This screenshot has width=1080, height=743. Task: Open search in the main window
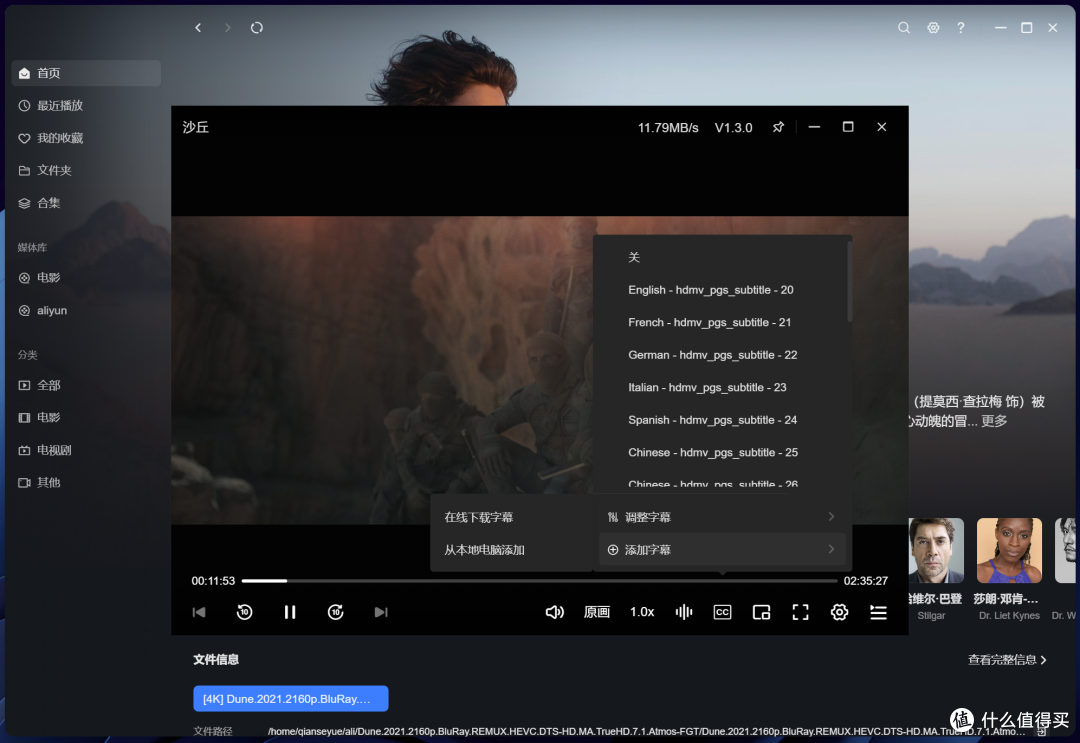tap(904, 28)
